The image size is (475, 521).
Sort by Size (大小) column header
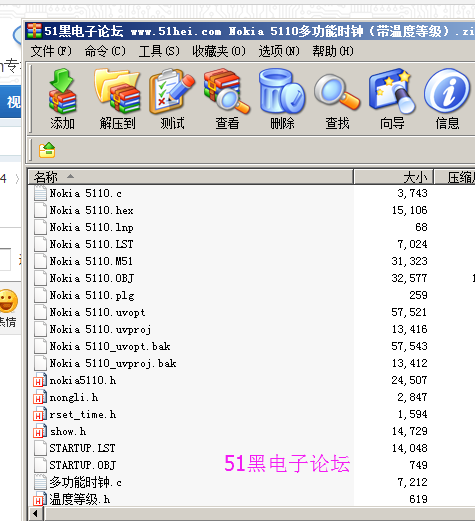point(394,177)
